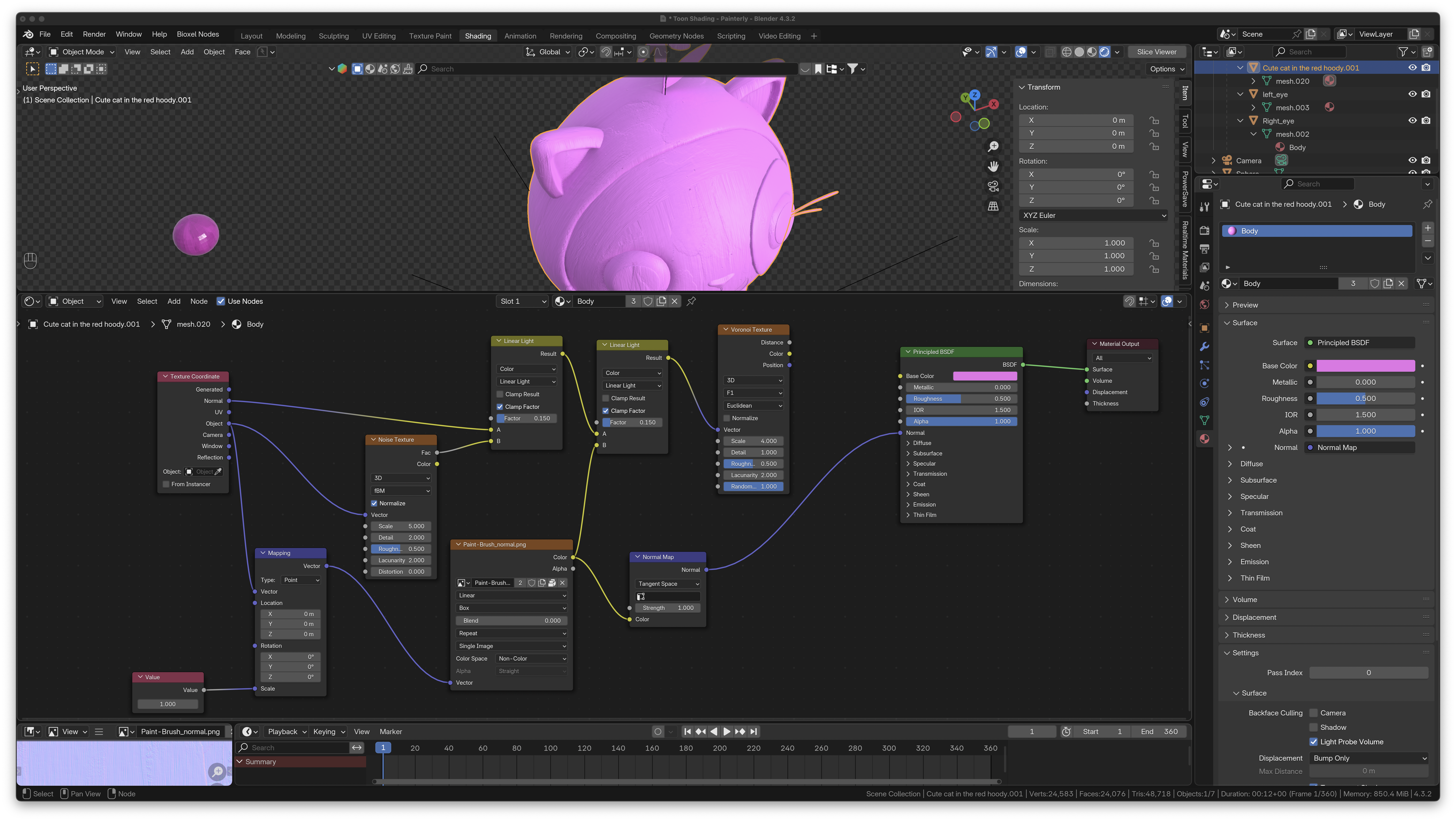Expand the Preview panel in material properties
The image size is (1456, 821).
1245,305
